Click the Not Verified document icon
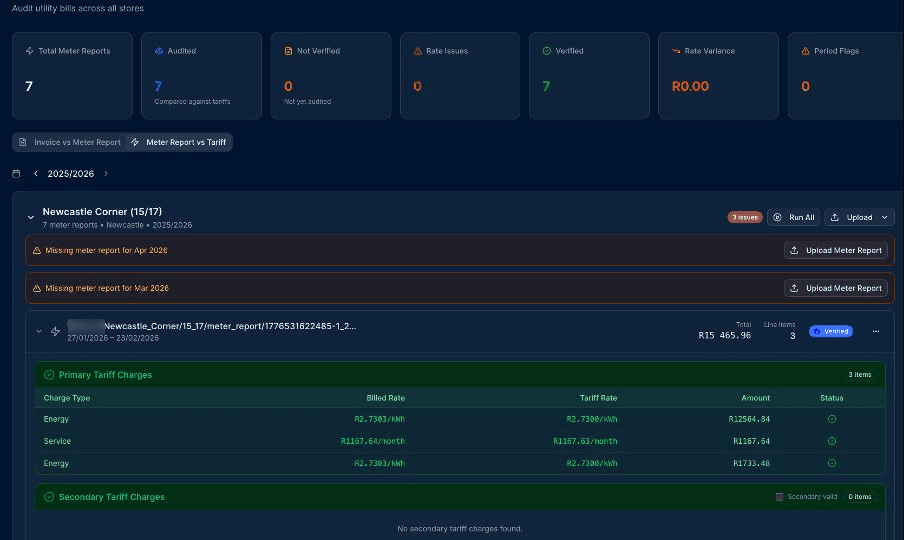 pos(288,51)
